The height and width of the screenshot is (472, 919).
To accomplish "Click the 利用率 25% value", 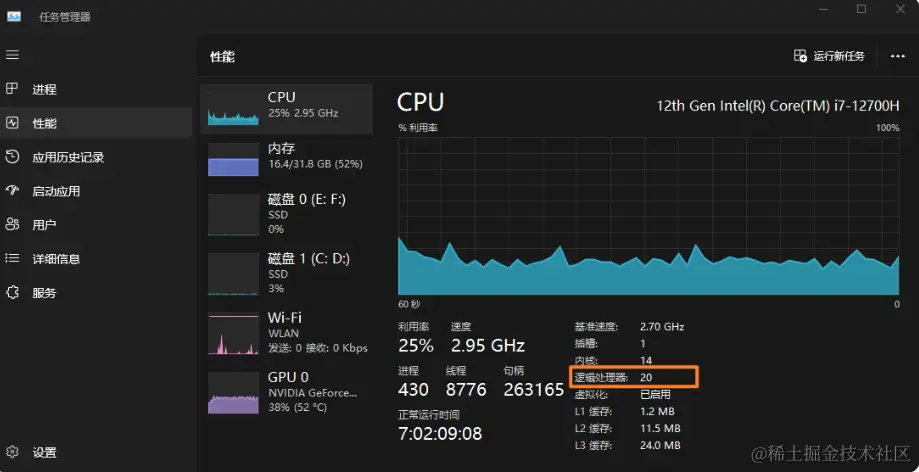I will tap(416, 345).
